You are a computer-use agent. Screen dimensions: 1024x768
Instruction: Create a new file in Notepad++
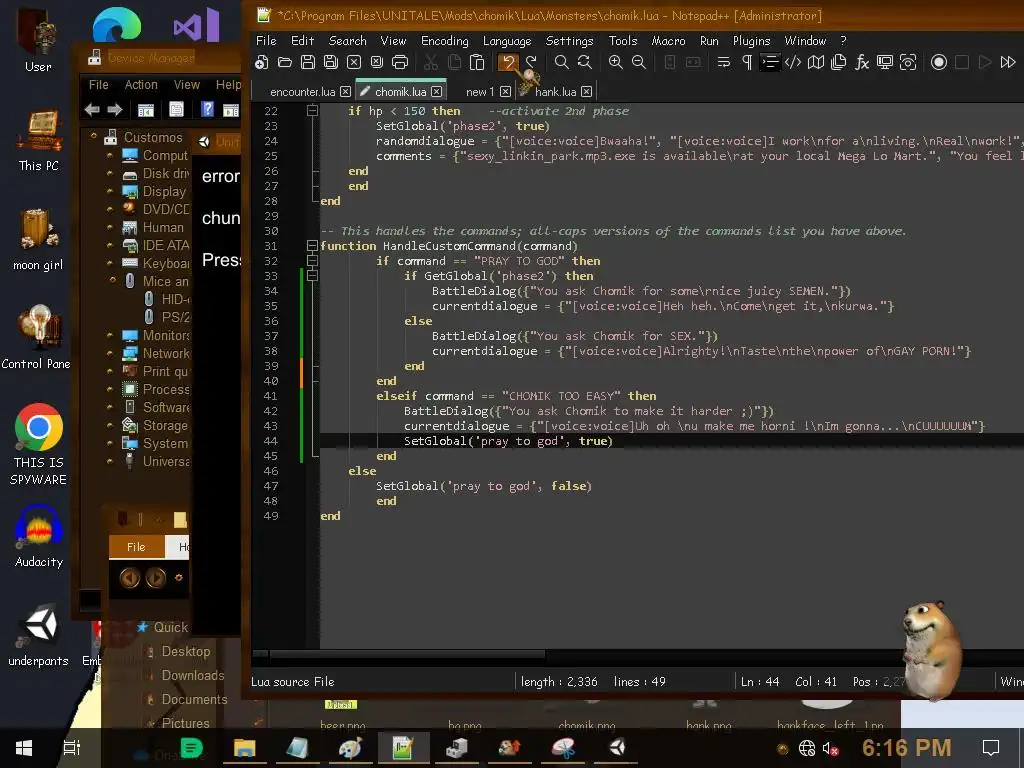[262, 62]
